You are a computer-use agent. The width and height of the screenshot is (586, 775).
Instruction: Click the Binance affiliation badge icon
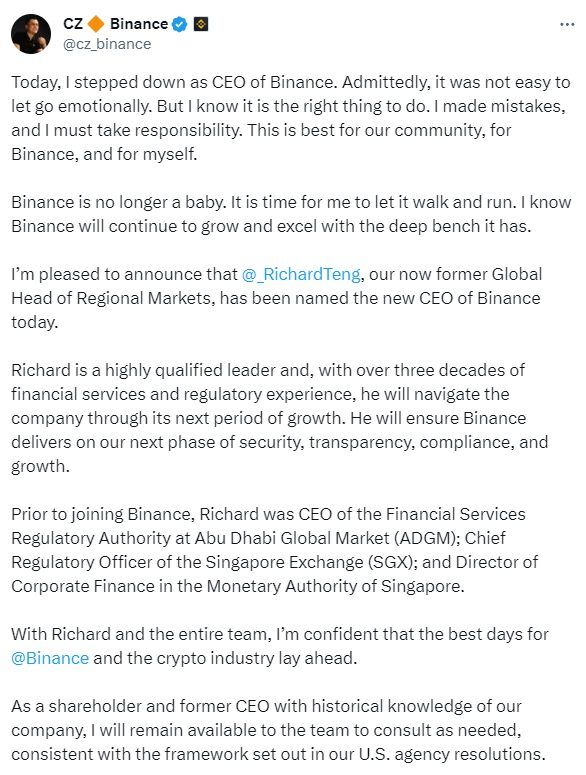[201, 24]
